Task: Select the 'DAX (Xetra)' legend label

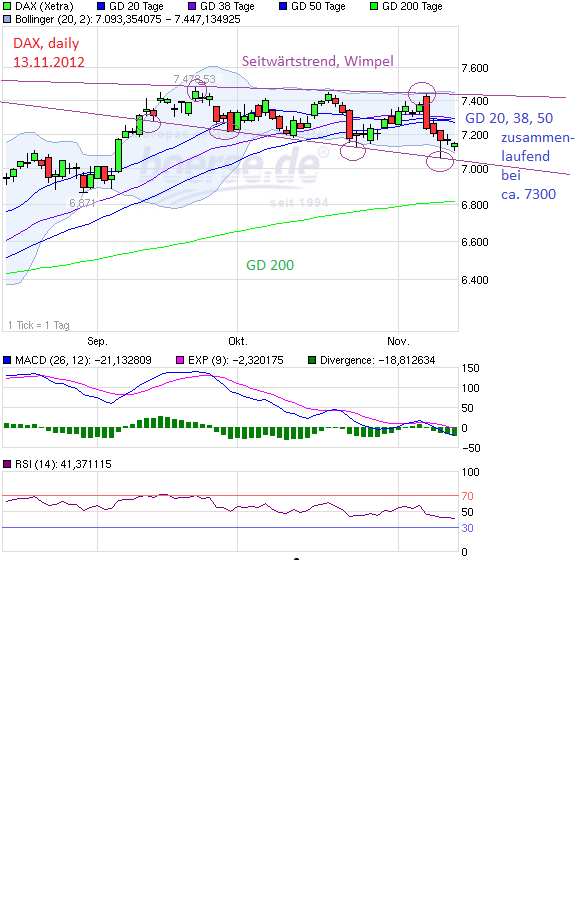Action: coord(44,6)
